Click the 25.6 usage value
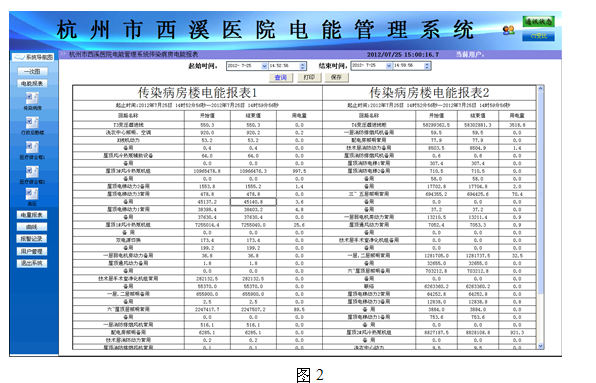The image size is (596, 383). (299, 225)
